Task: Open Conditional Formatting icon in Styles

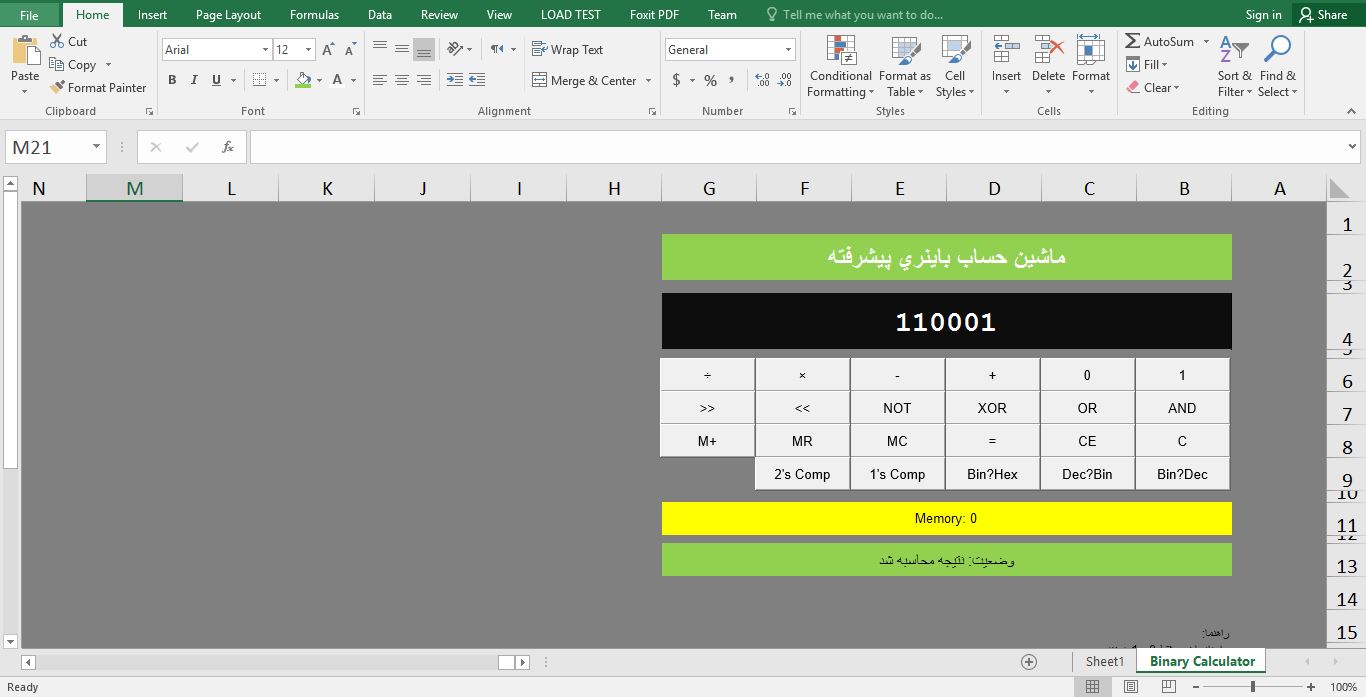Action: (840, 50)
